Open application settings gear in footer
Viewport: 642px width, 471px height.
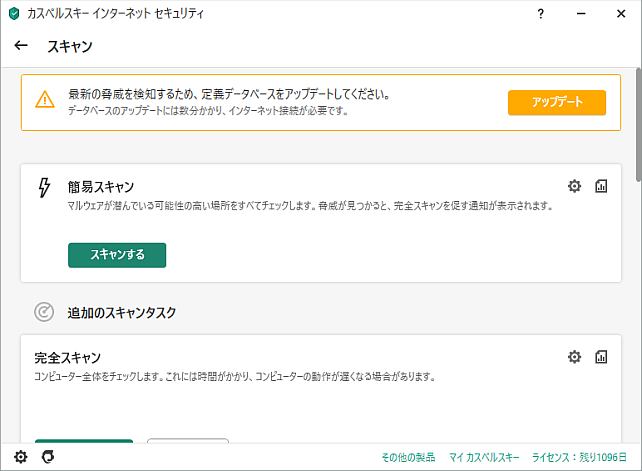pyautogui.click(x=20, y=457)
